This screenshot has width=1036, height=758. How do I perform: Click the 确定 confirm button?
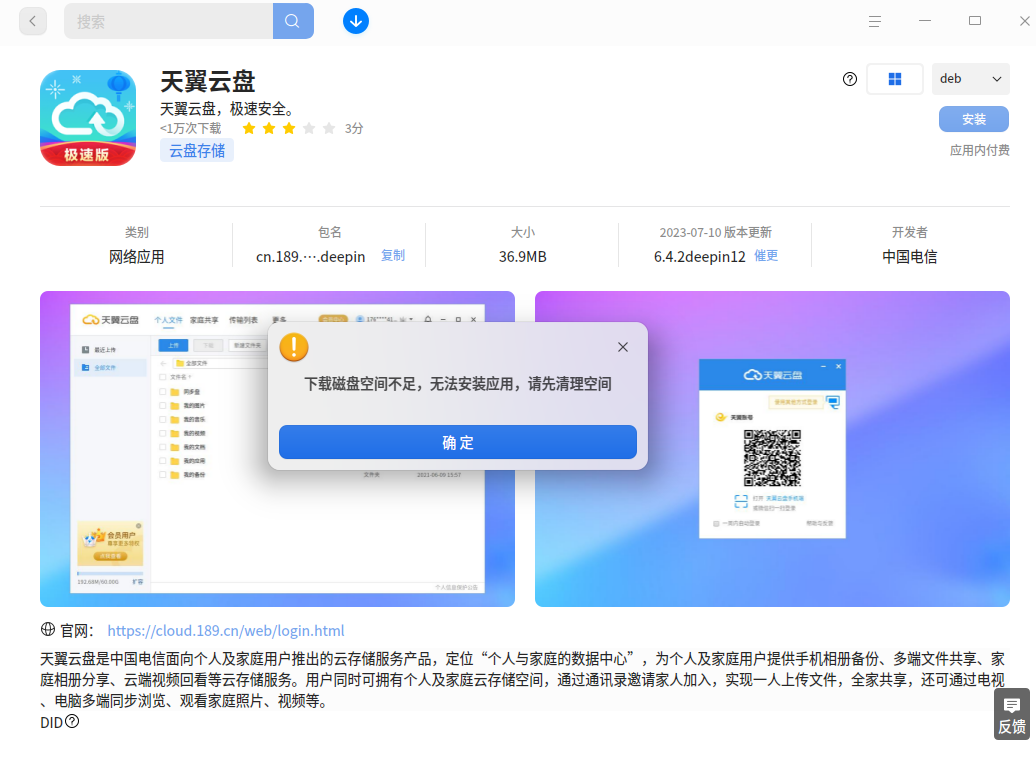coord(457,442)
